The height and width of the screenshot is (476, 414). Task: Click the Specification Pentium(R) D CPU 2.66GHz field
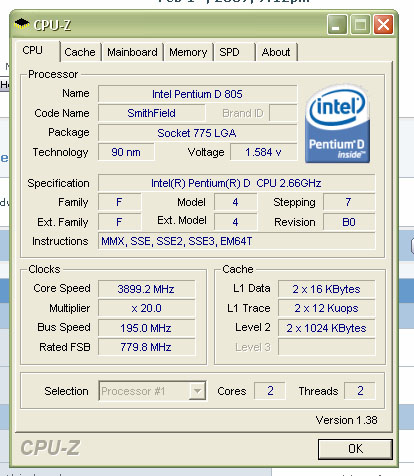click(236, 183)
